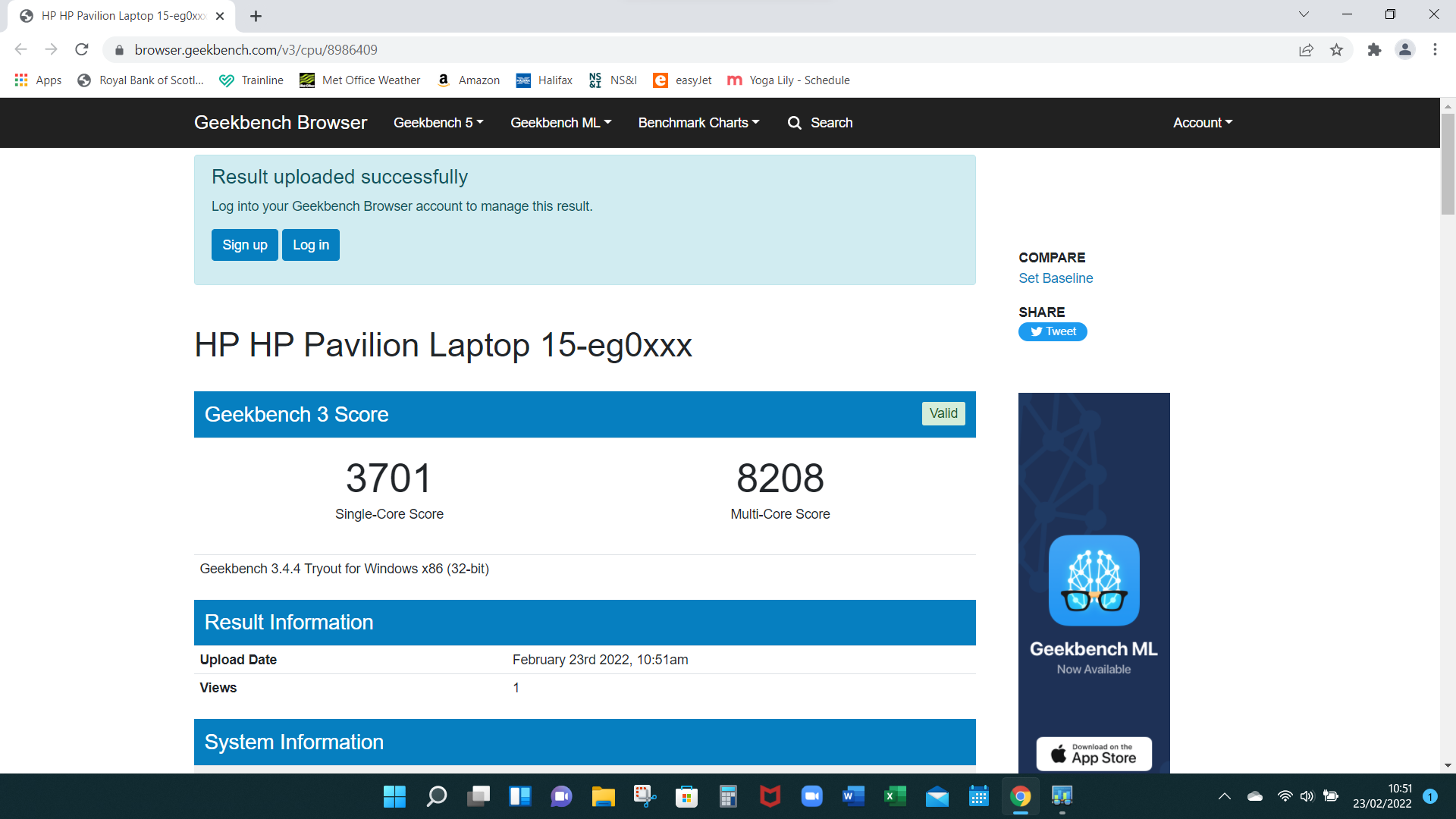The image size is (1456, 819).
Task: Open the notification badge on taskbar
Action: click(1430, 796)
